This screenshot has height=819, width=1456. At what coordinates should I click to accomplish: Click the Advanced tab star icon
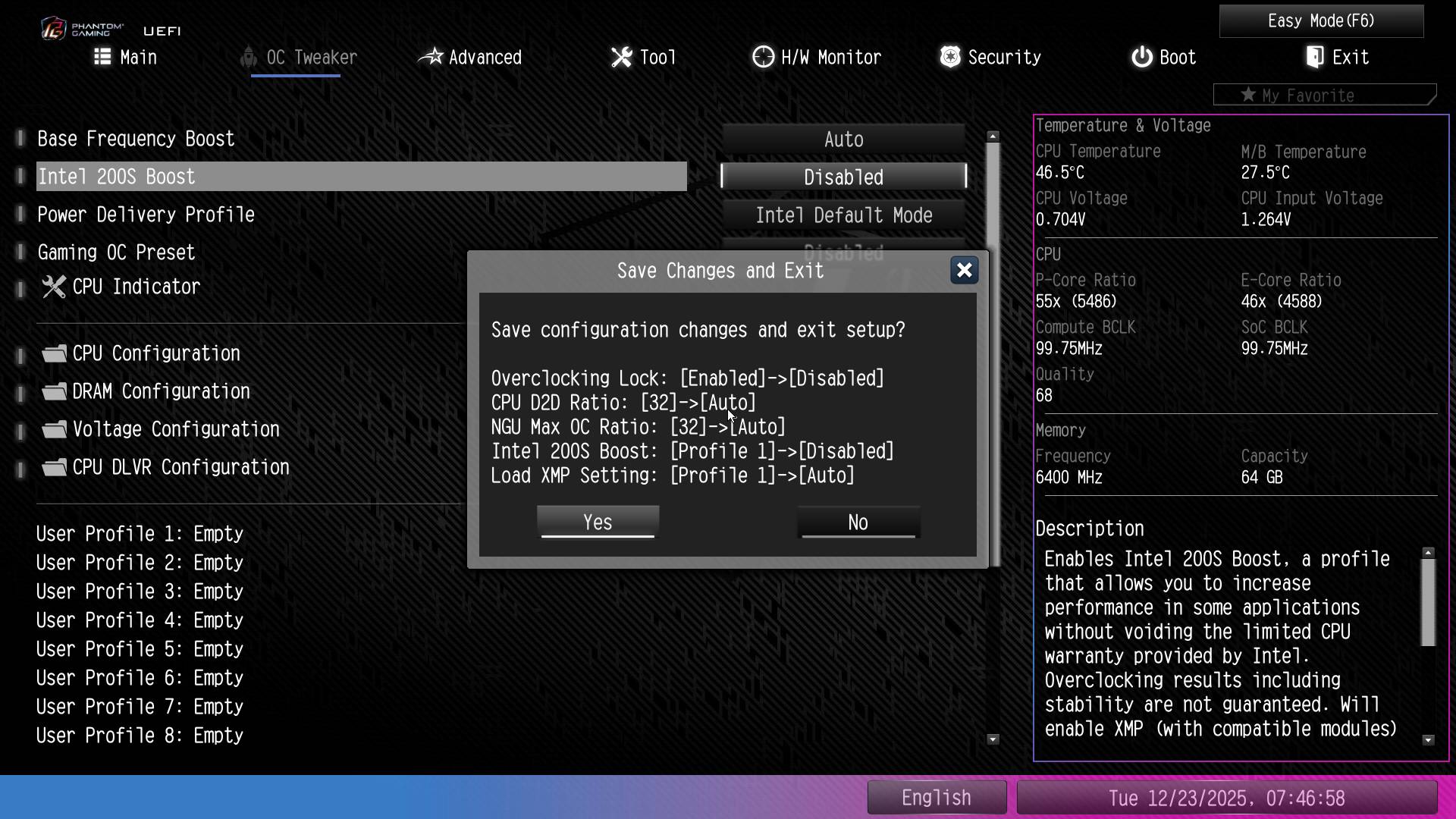431,57
